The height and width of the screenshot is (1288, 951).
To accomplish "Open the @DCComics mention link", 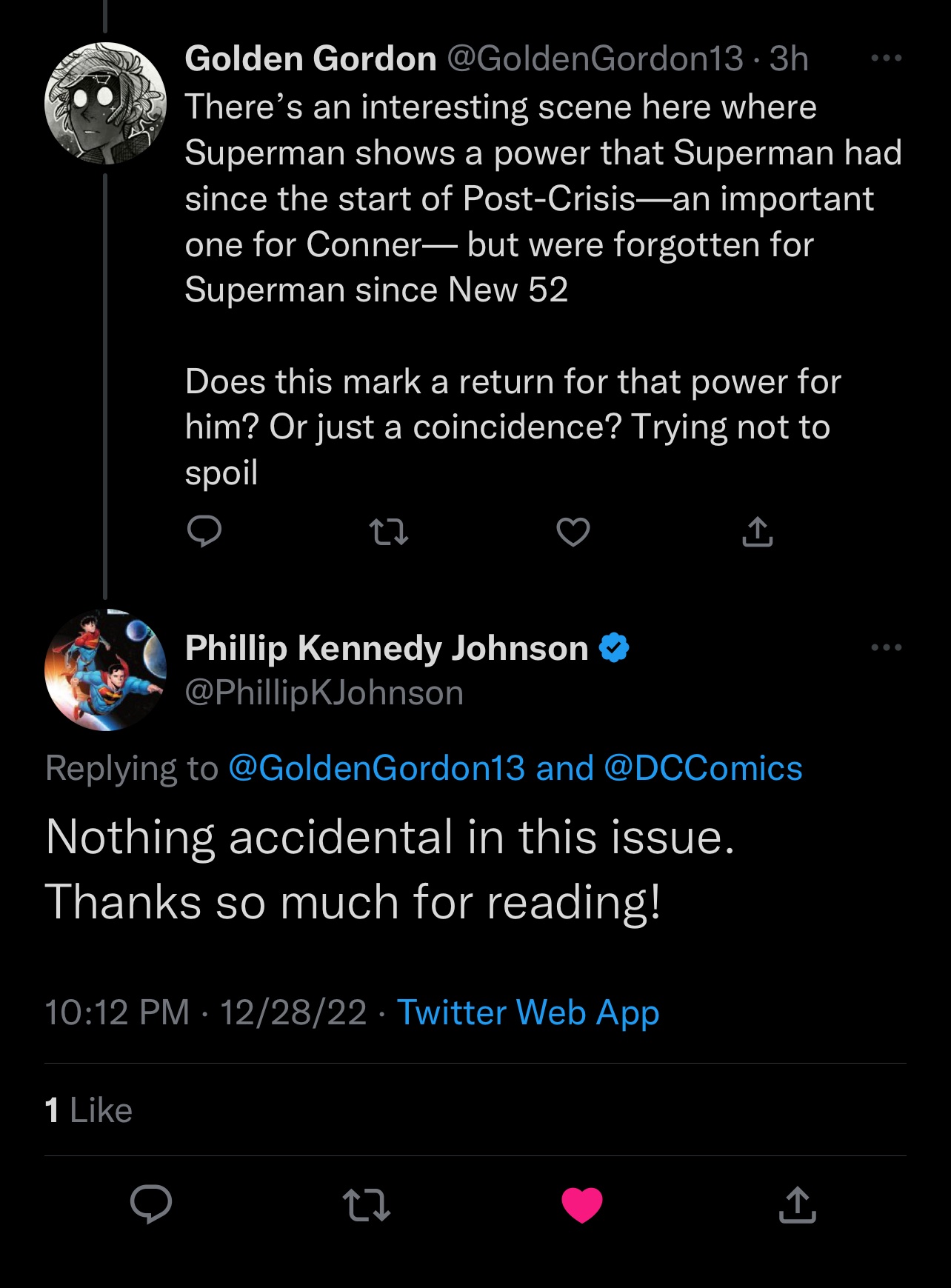I will click(x=704, y=768).
